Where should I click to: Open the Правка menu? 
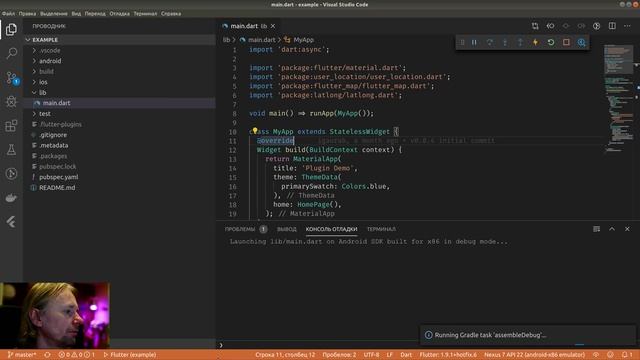27,13
